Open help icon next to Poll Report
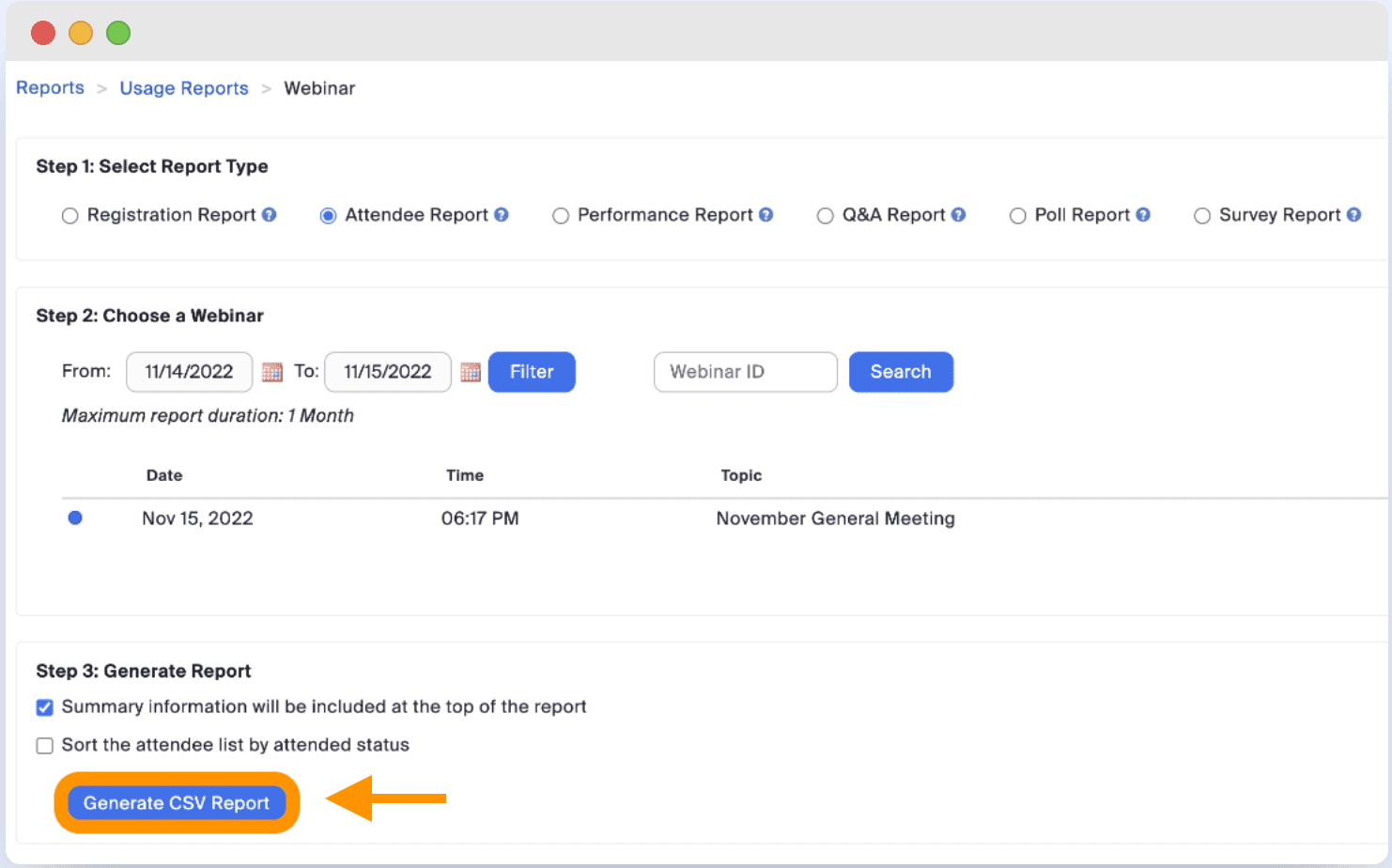The height and width of the screenshot is (868, 1392). (x=1143, y=215)
